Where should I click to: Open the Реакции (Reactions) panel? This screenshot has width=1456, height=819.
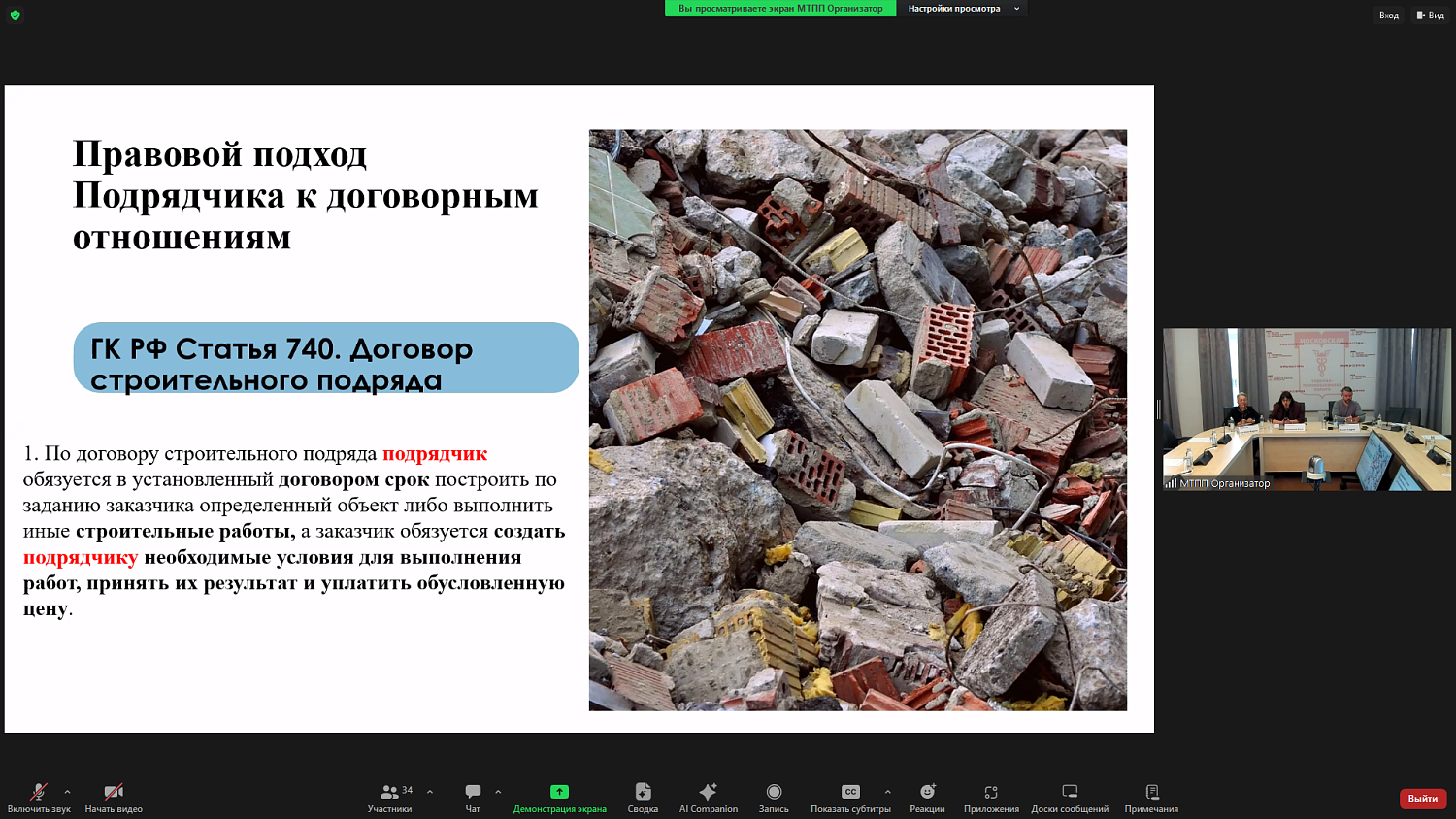coord(928,798)
